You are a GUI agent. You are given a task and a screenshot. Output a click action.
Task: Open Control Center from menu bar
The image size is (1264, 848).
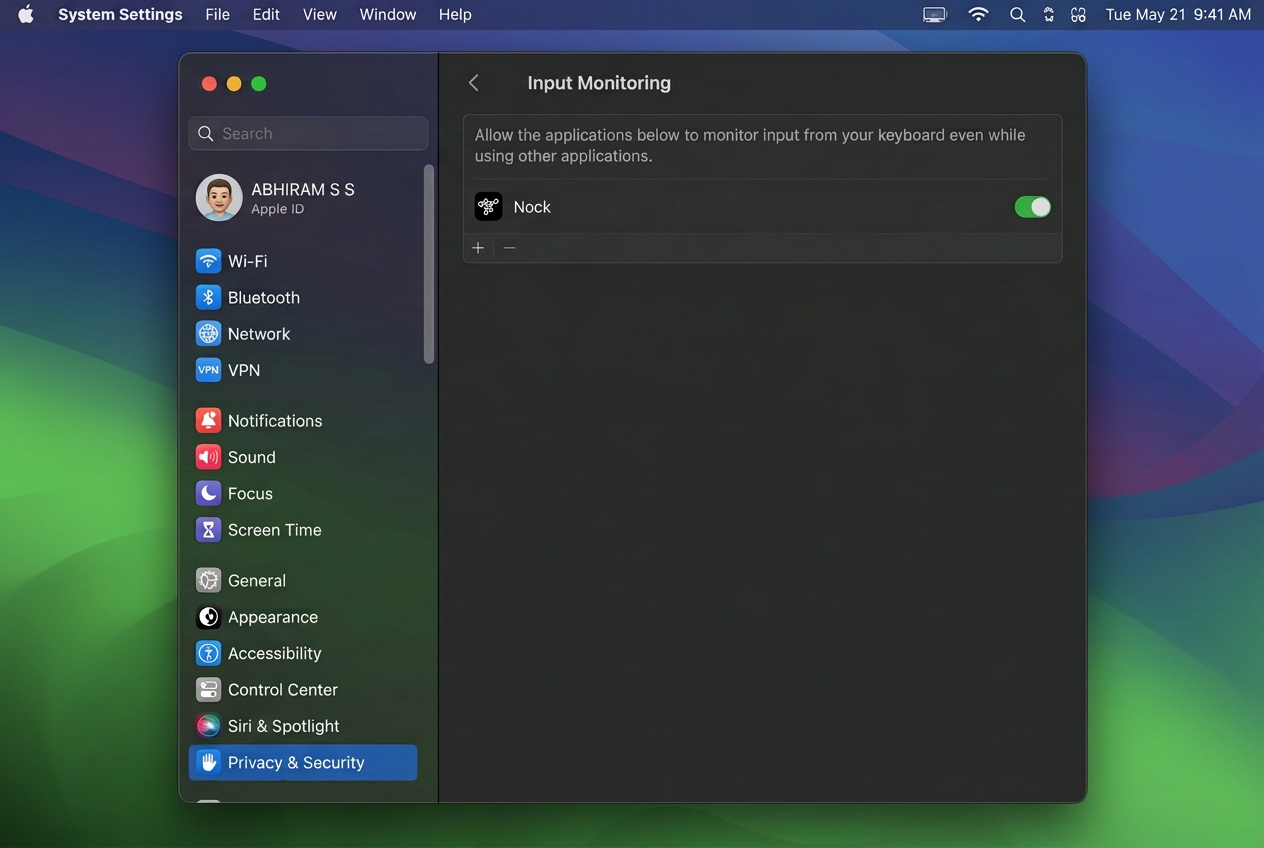tap(1078, 14)
